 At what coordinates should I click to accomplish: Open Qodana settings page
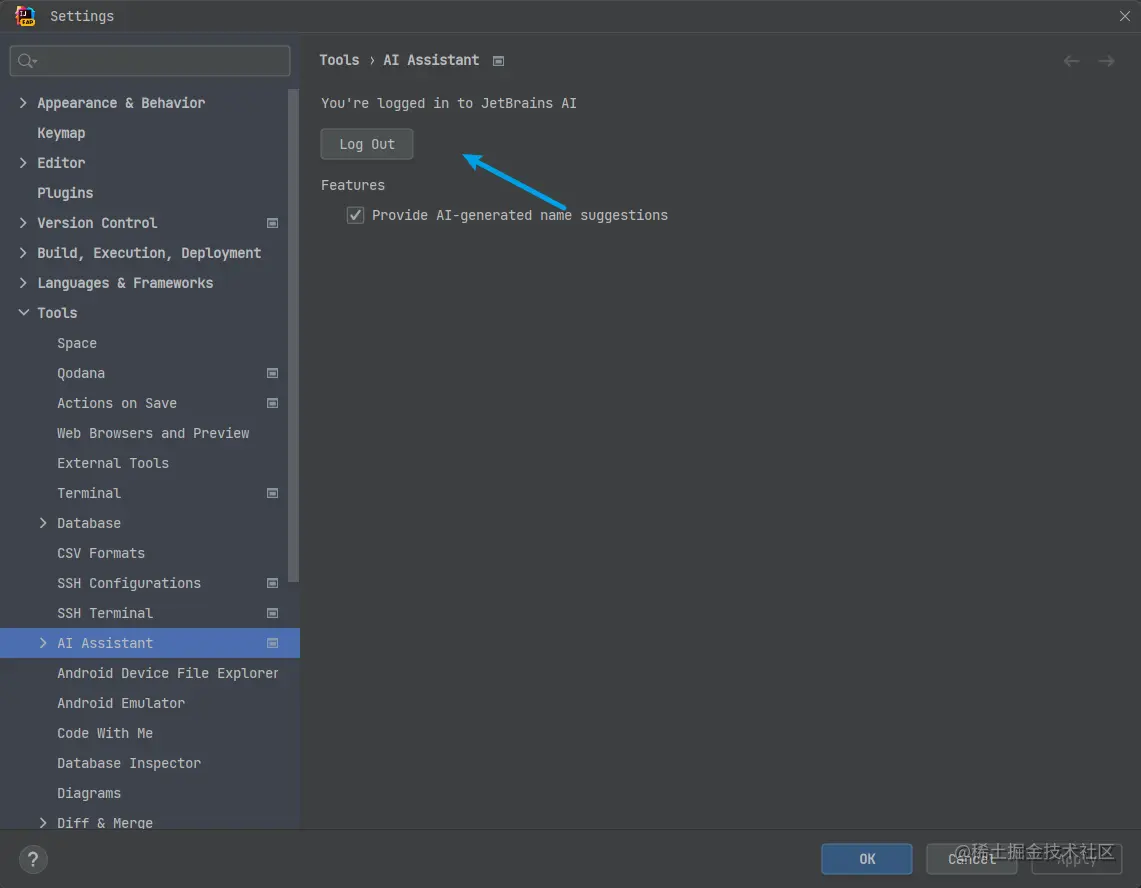(81, 373)
